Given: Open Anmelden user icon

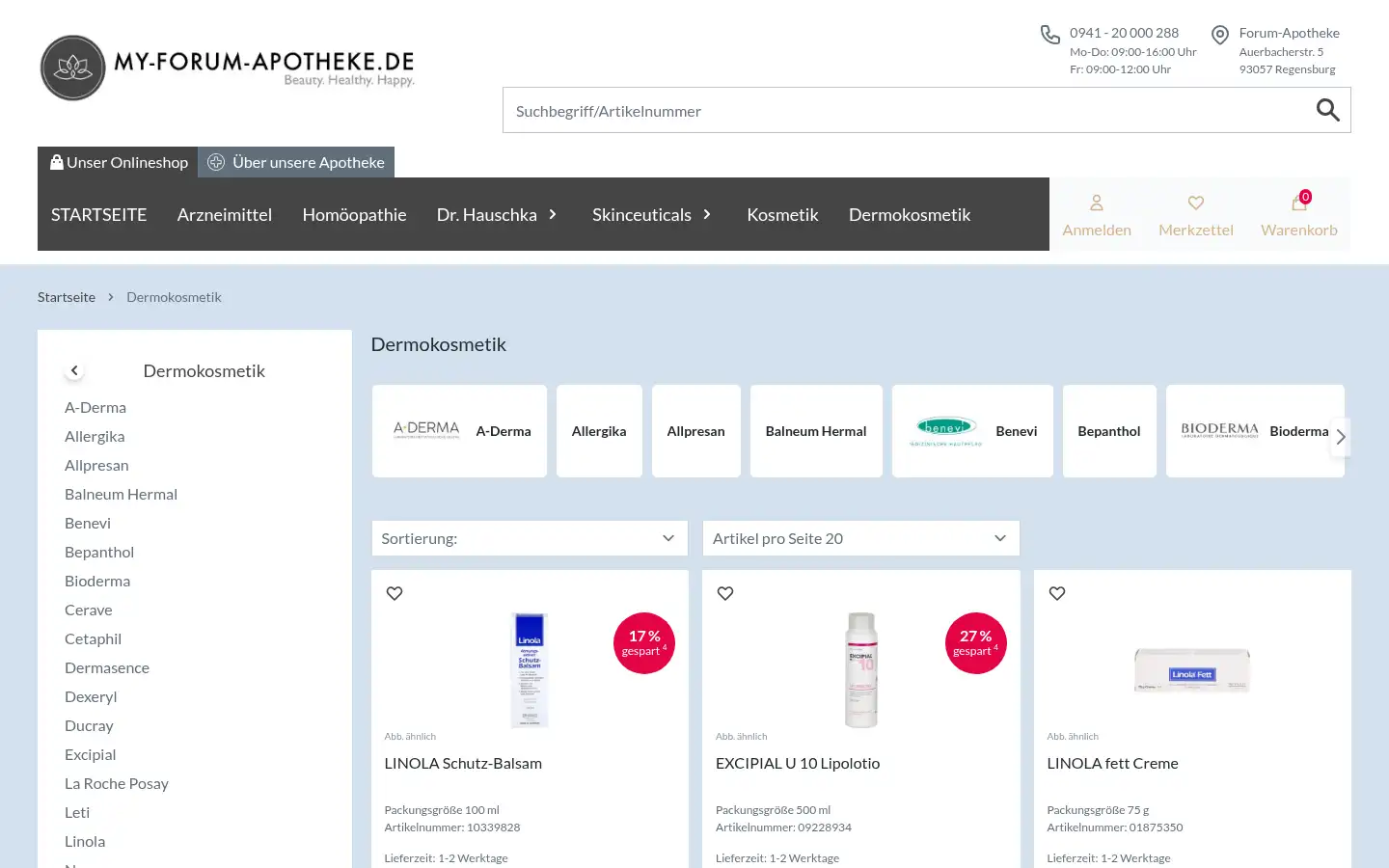Looking at the screenshot, I should pyautogui.click(x=1097, y=203).
